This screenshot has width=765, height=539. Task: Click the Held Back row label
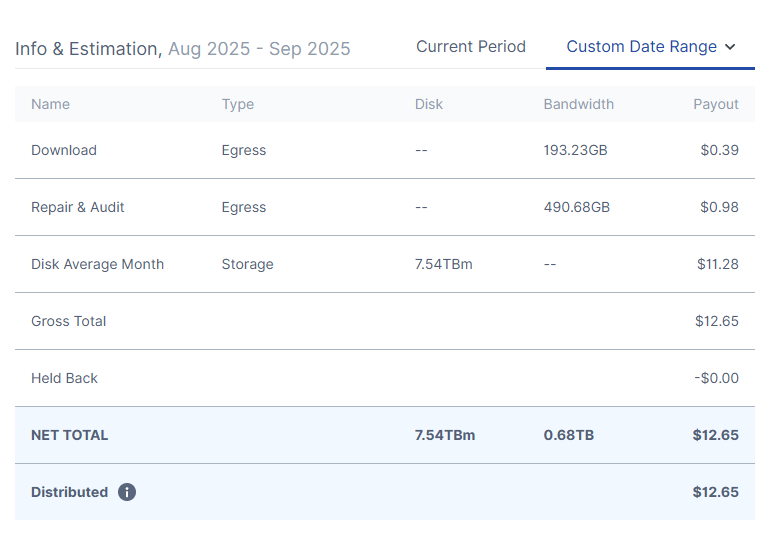tap(65, 378)
